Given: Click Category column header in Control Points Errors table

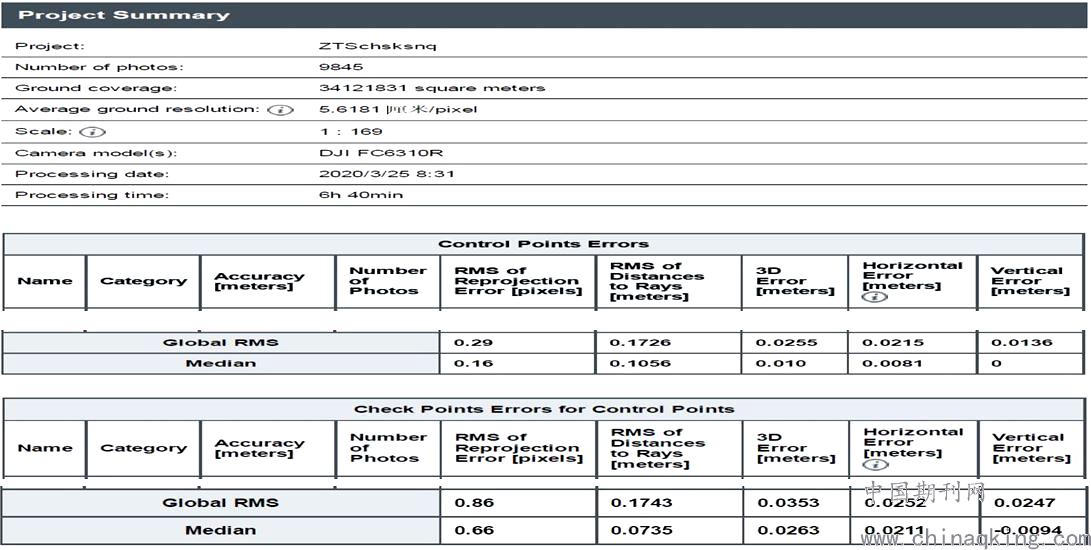Looking at the screenshot, I should pos(143,281).
